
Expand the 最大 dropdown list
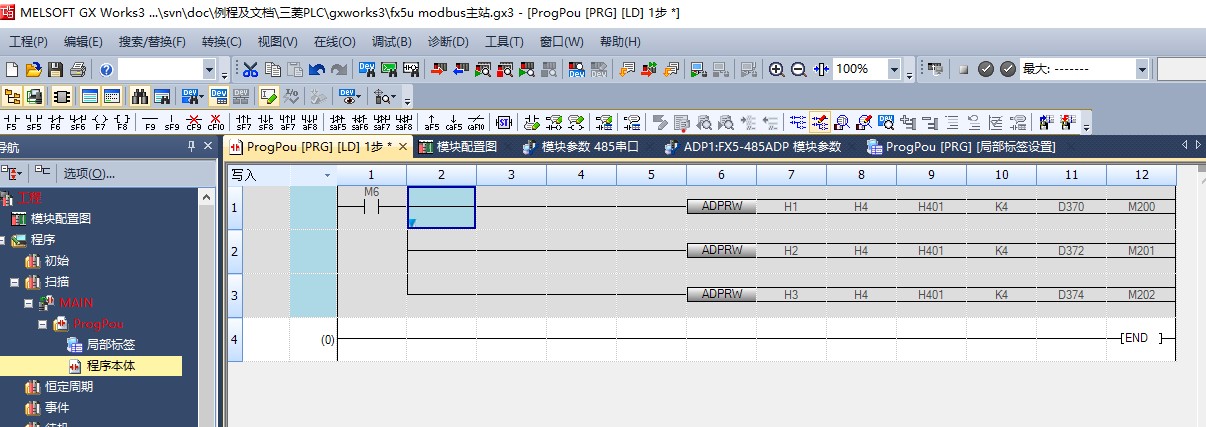[x=1142, y=70]
